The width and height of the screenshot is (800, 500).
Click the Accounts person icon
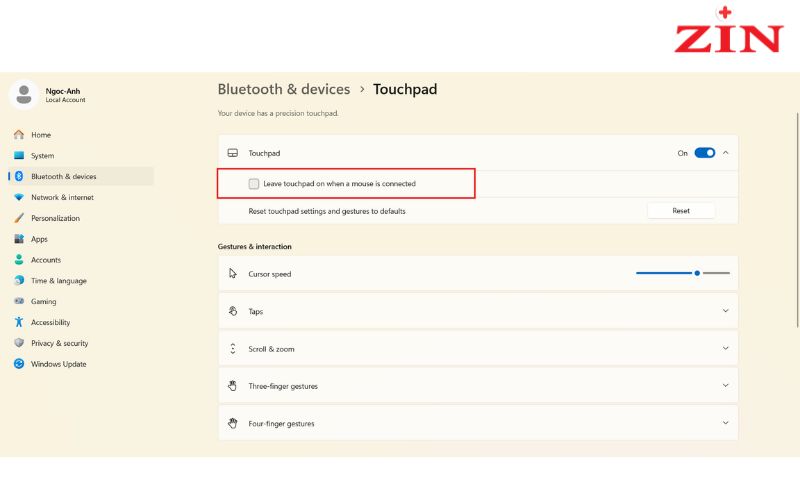(x=19, y=260)
